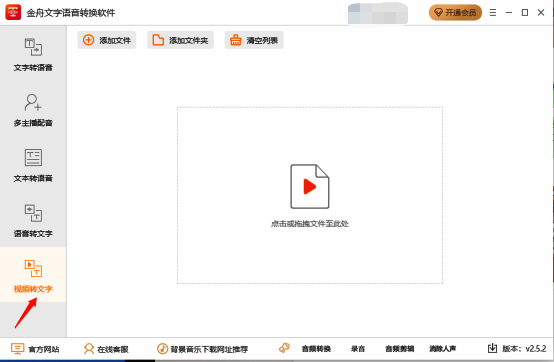Screen dimensions: 554x362
Task: Open 在线客服 support link
Action: tap(106, 349)
